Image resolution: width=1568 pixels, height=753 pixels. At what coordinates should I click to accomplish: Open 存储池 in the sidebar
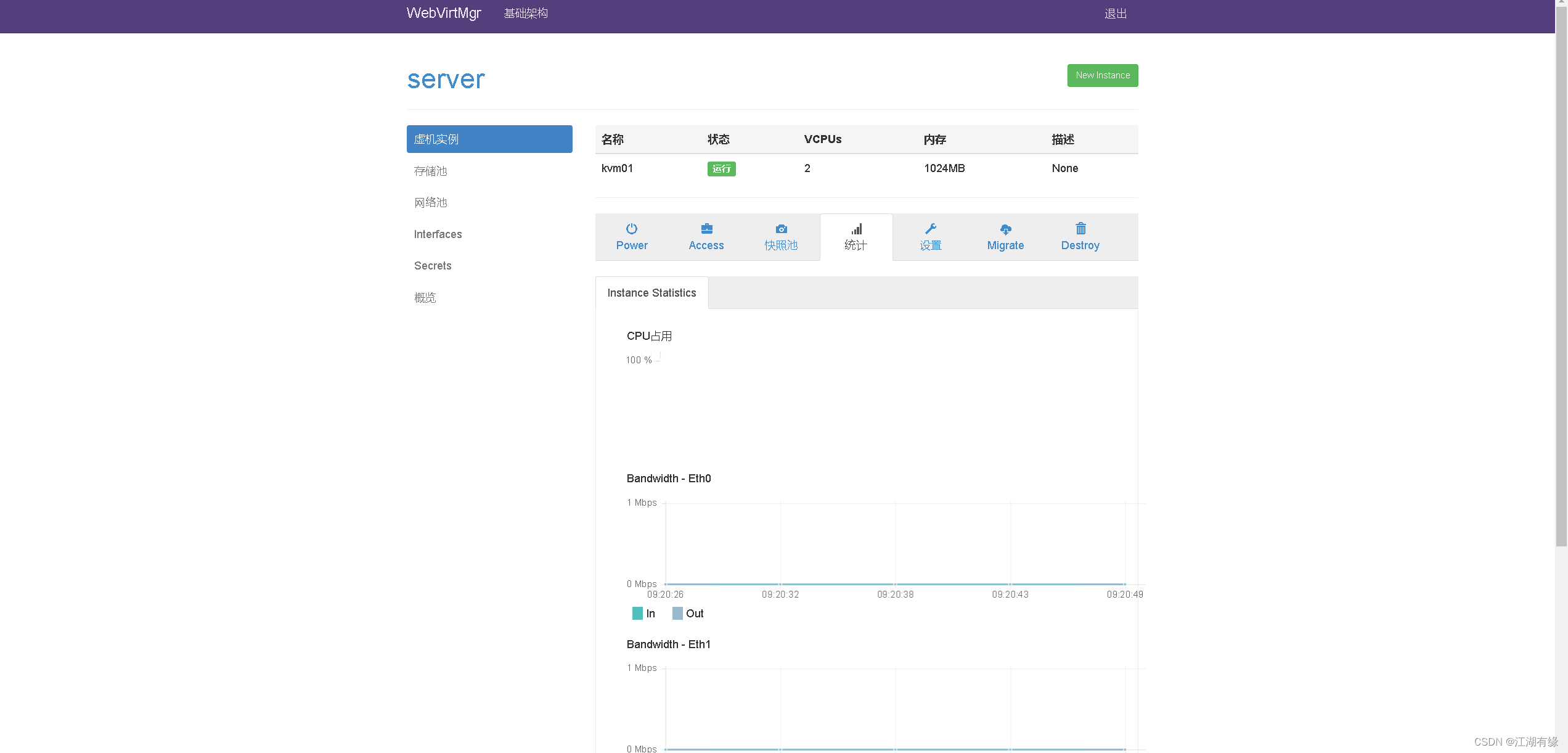[430, 171]
